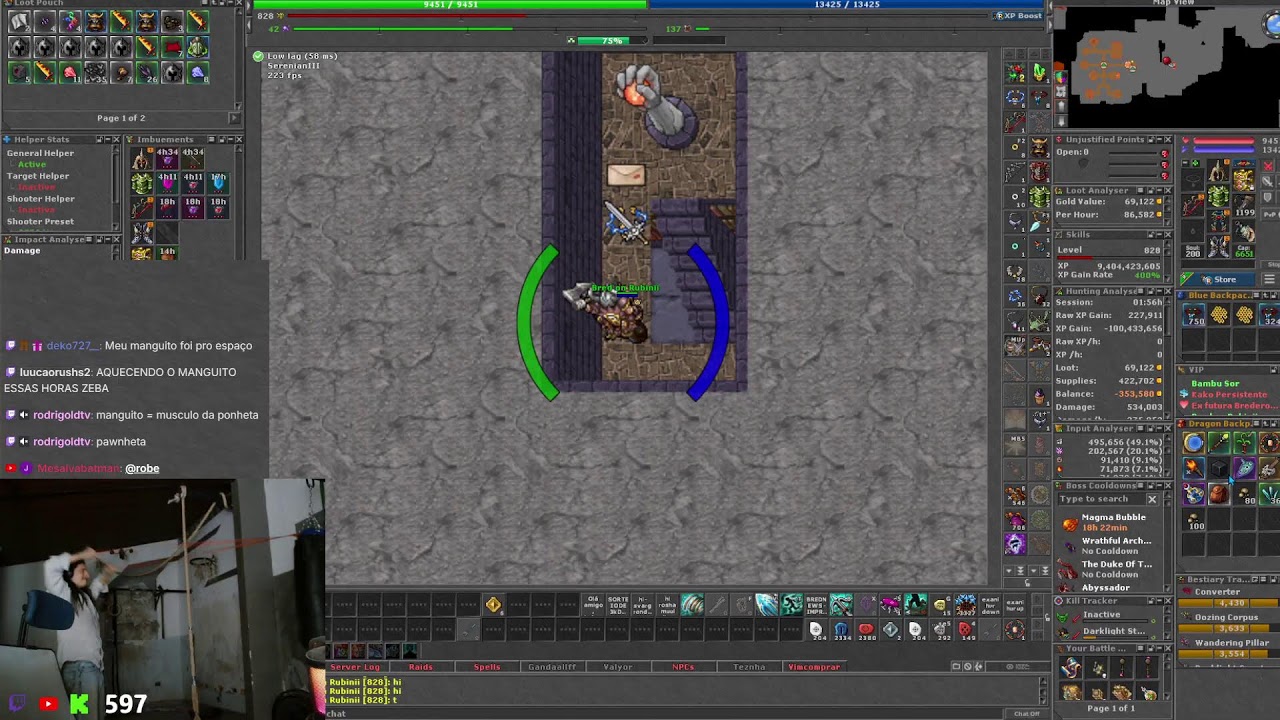Image resolution: width=1280 pixels, height=720 pixels.
Task: Open Input Analyser panel options menu
Action: (1141, 428)
